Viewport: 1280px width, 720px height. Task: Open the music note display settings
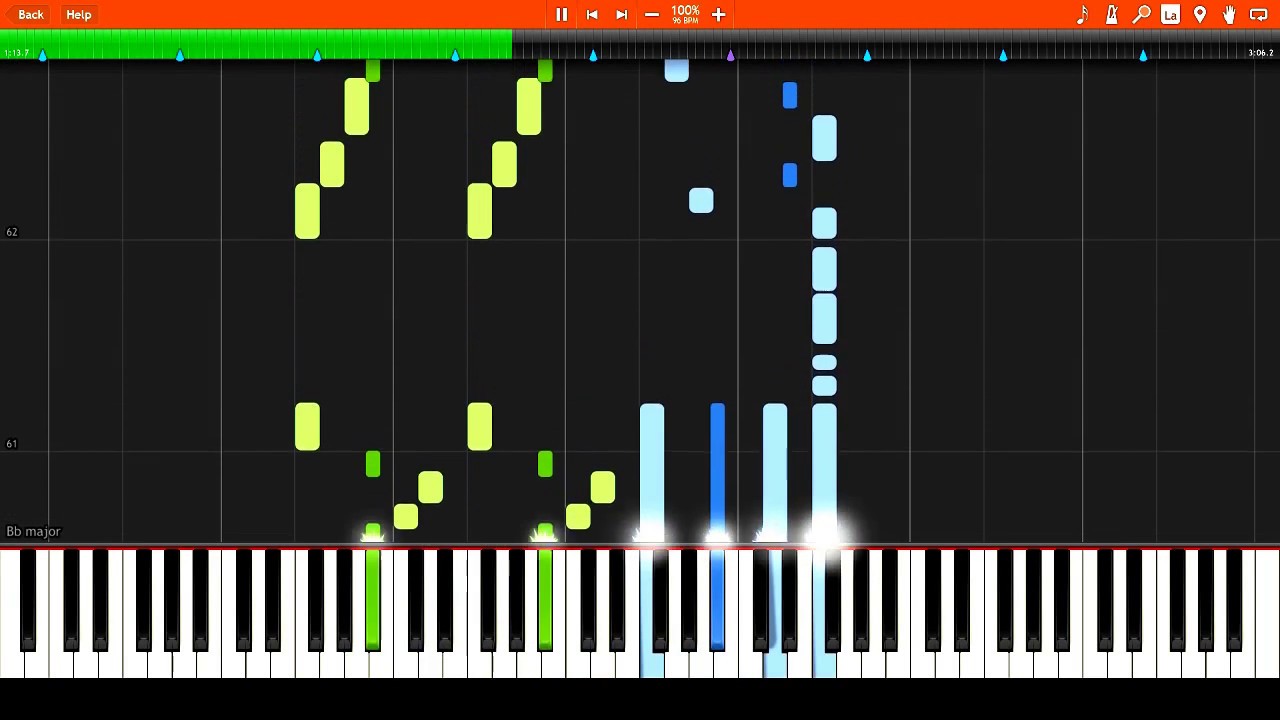click(x=1082, y=15)
